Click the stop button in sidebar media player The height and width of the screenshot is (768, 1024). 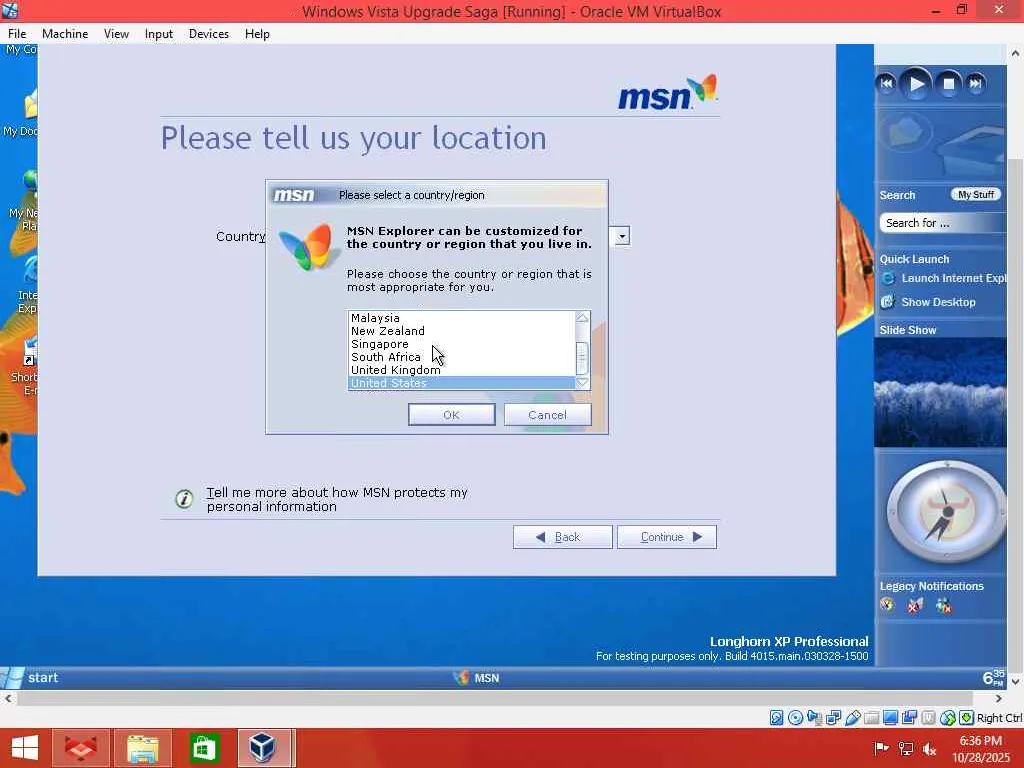point(949,84)
